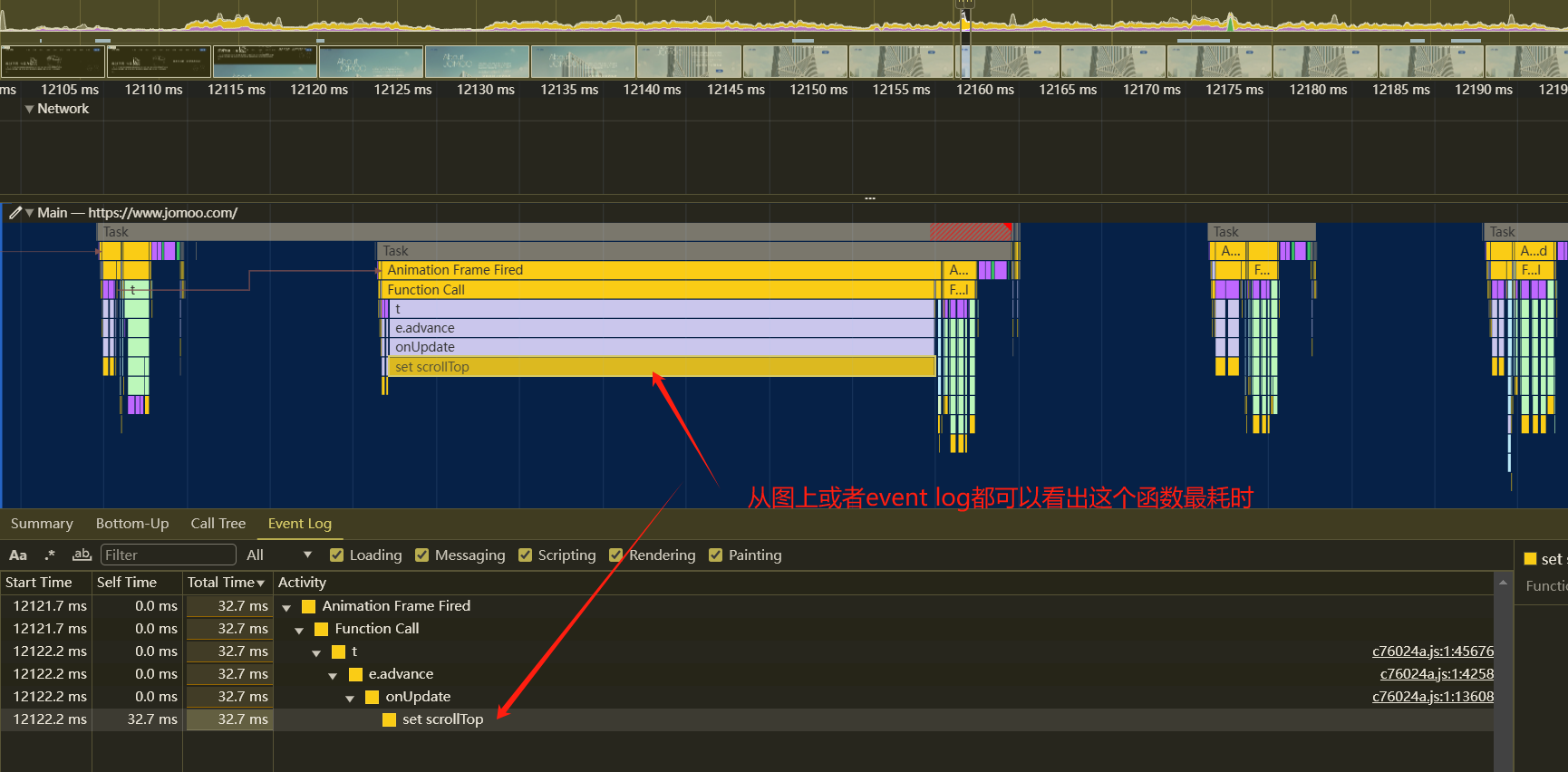Screen dimensions: 1568x772
Task: Select the Event Log tab
Action: pyautogui.click(x=300, y=524)
